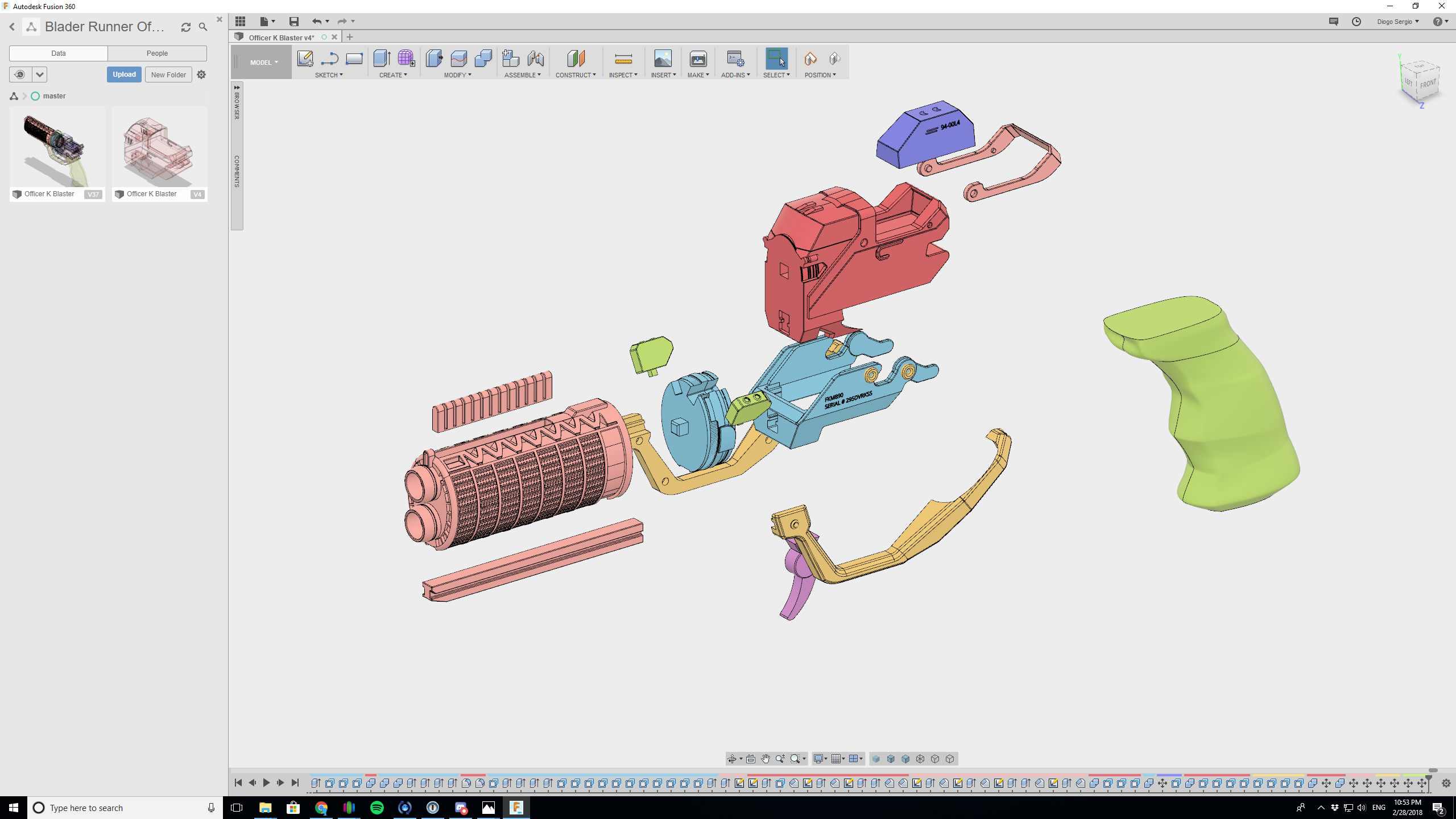
Task: Click the master branch link
Action: tap(54, 96)
